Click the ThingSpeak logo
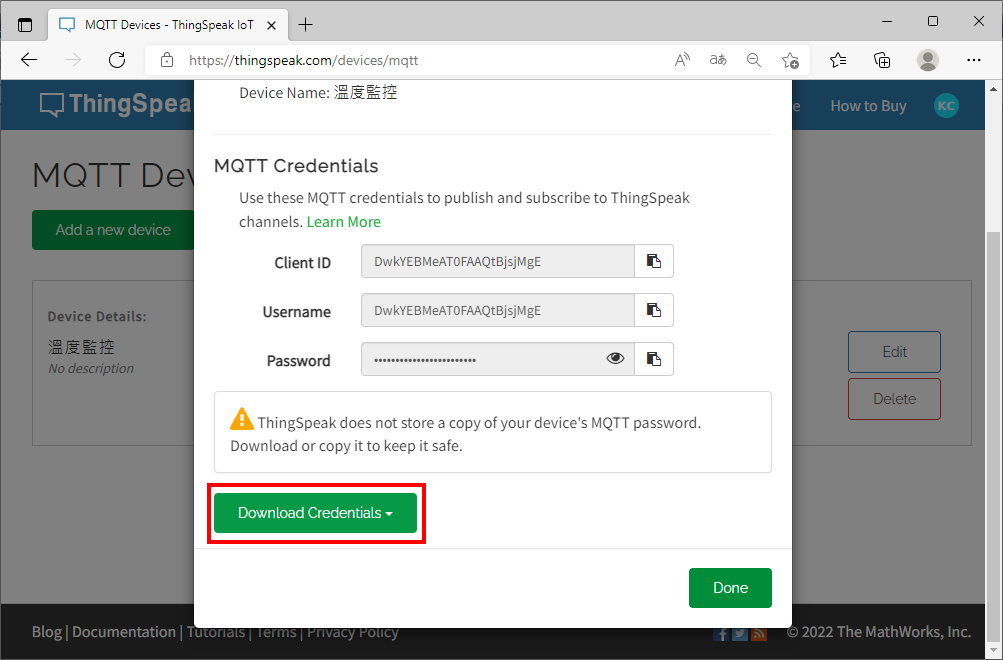The height and width of the screenshot is (660, 1003). (x=116, y=104)
